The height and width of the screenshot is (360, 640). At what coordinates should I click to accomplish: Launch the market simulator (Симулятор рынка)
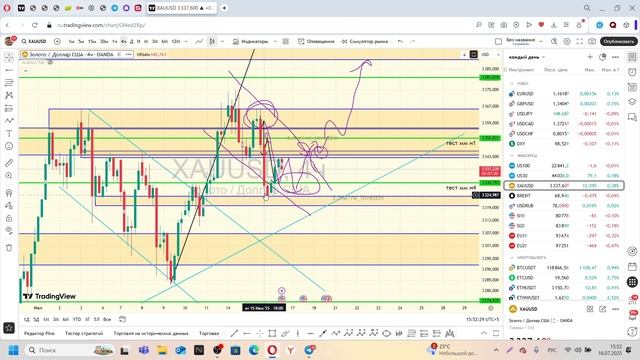(364, 41)
